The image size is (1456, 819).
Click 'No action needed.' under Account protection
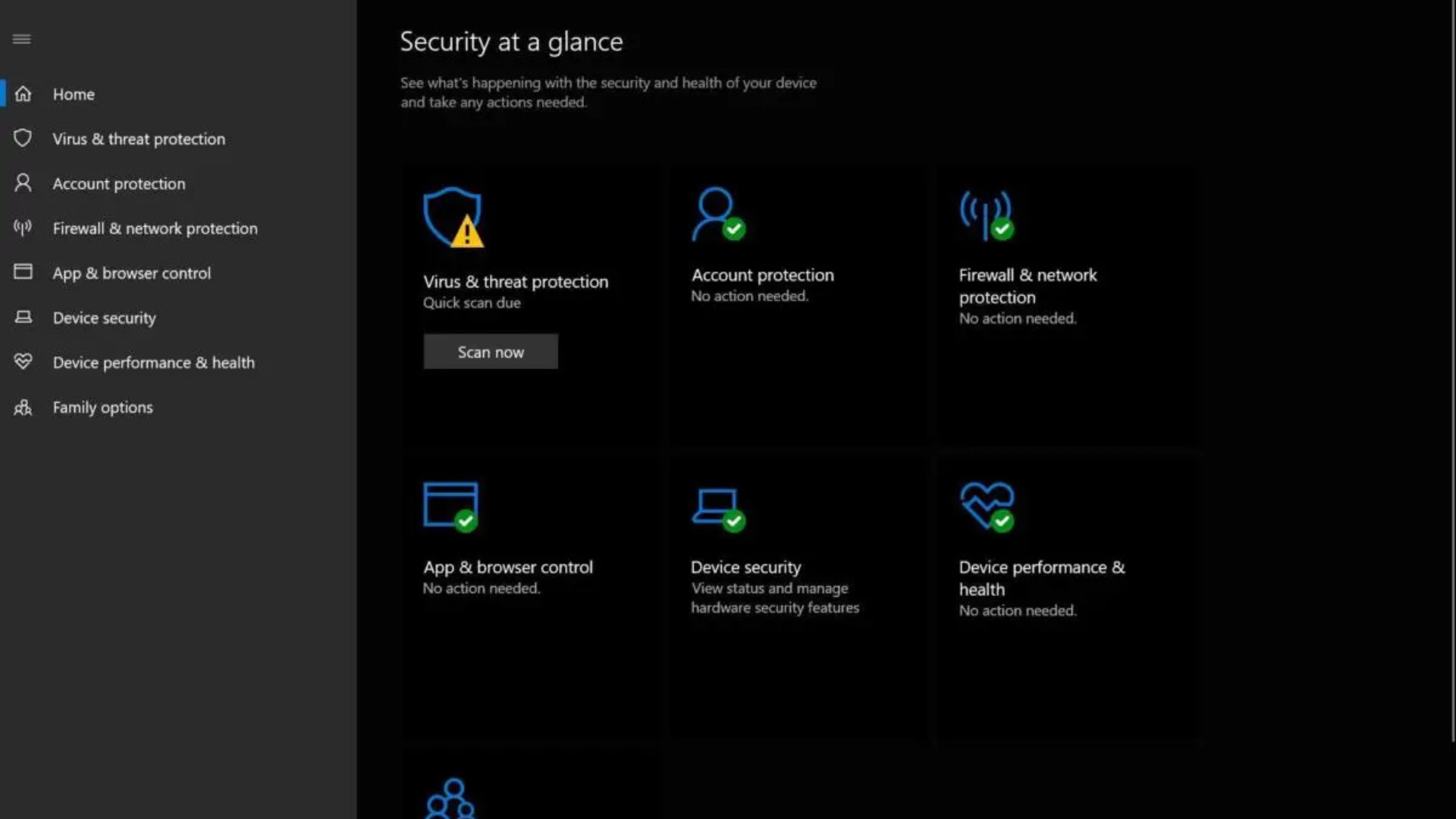coord(749,296)
